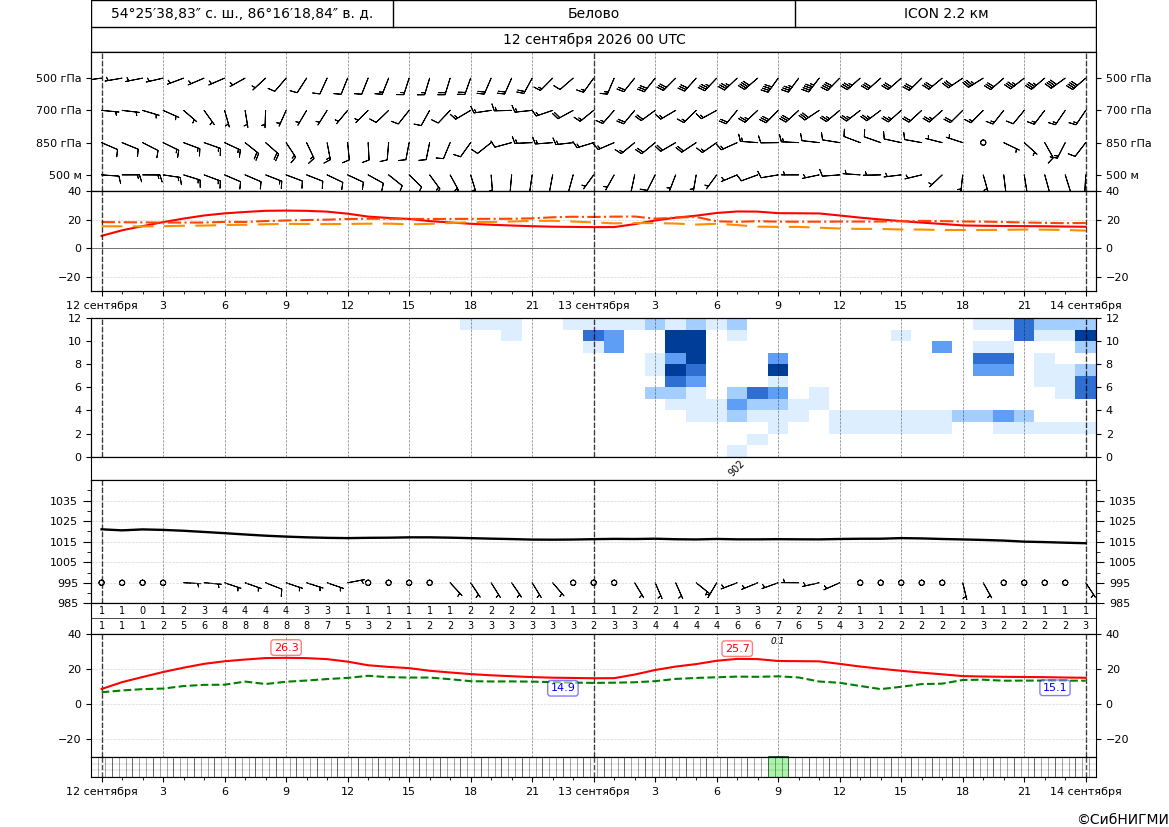This screenshot has height=827, width=1169.
Task: Click the 1035 pressure axis label on the left
Action: pos(66,501)
